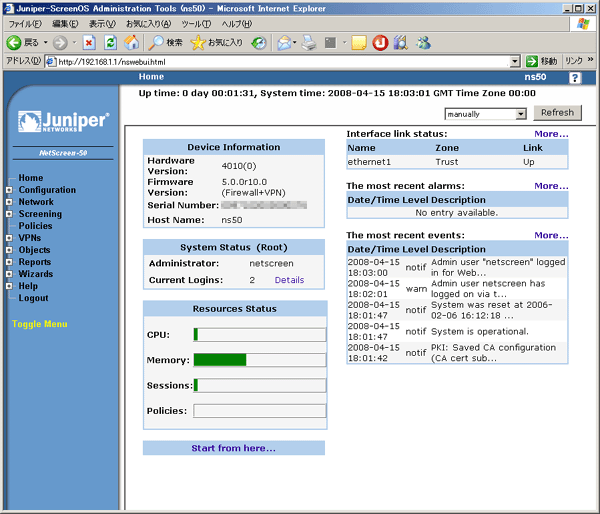Click the CPU usage bar
The height and width of the screenshot is (514, 600).
pos(260,335)
